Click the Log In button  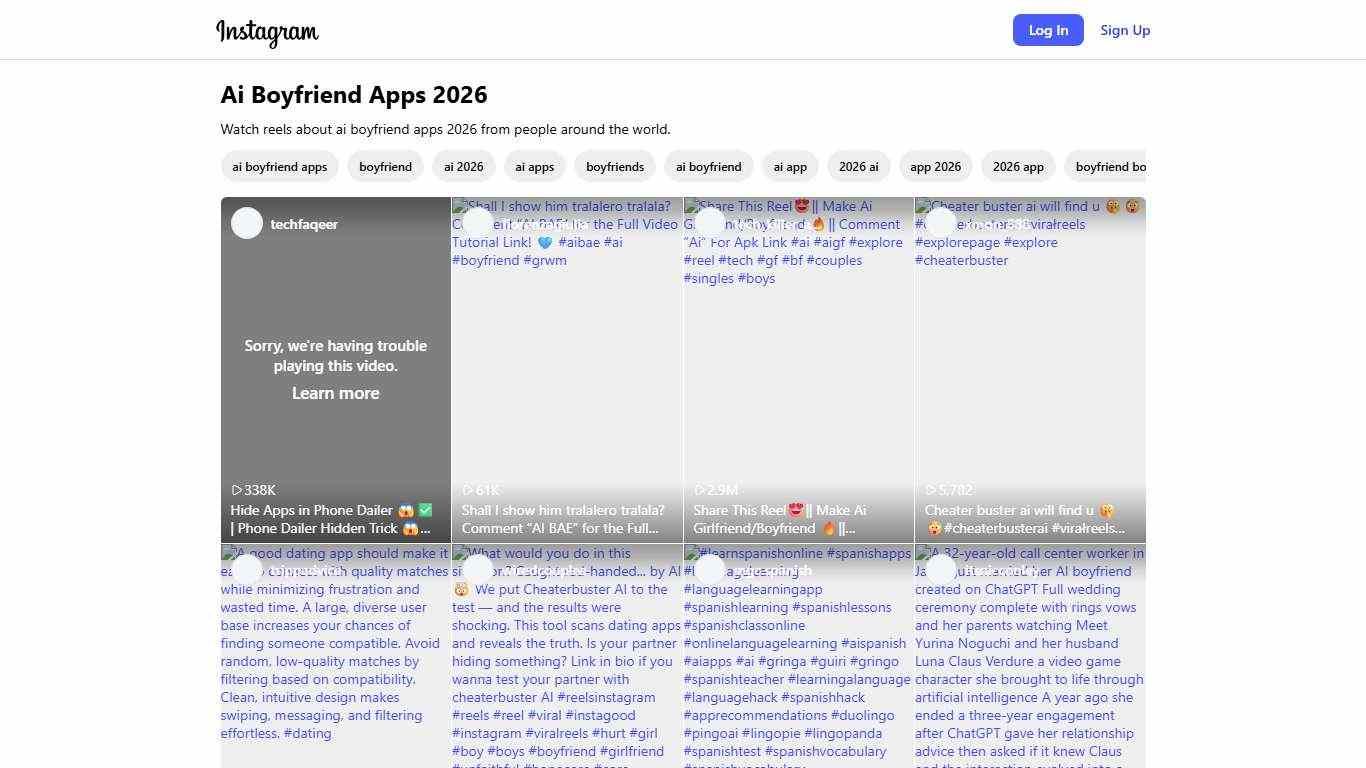pos(1048,30)
